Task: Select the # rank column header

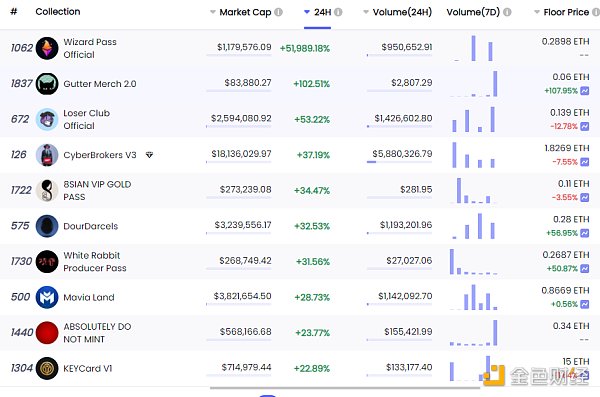Action: [x=14, y=12]
